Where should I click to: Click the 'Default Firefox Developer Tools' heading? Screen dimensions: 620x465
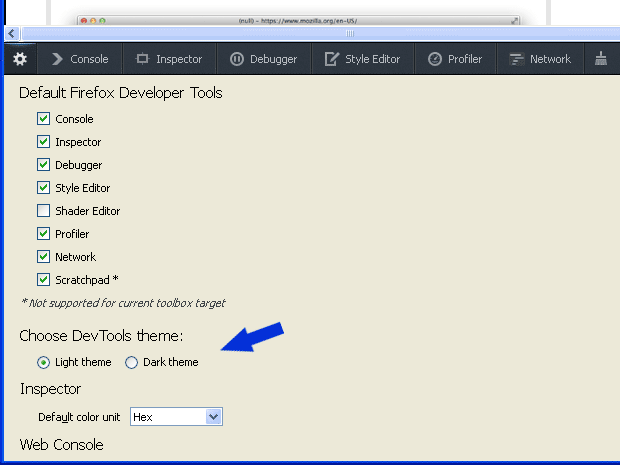(x=121, y=93)
